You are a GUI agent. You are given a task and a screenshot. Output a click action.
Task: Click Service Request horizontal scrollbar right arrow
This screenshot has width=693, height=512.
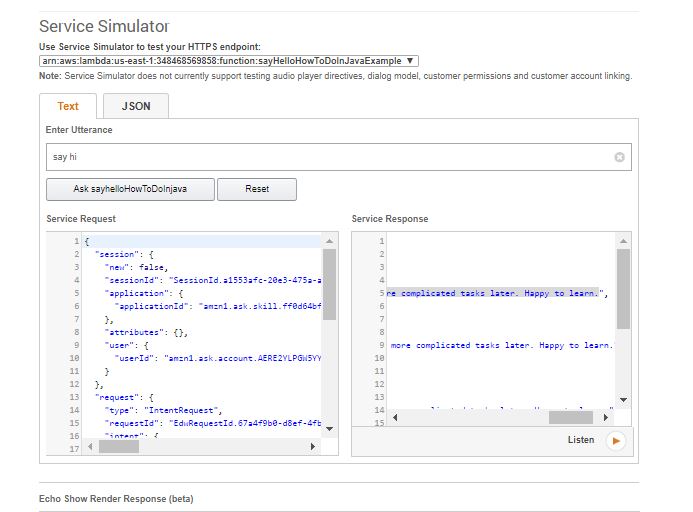tap(314, 446)
